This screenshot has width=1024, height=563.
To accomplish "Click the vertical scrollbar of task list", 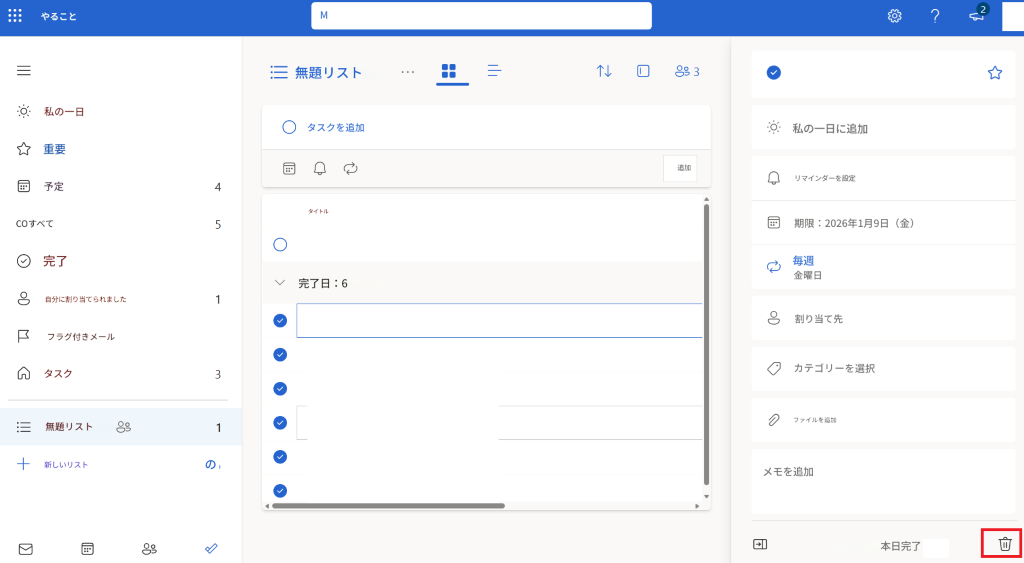I will click(707, 344).
